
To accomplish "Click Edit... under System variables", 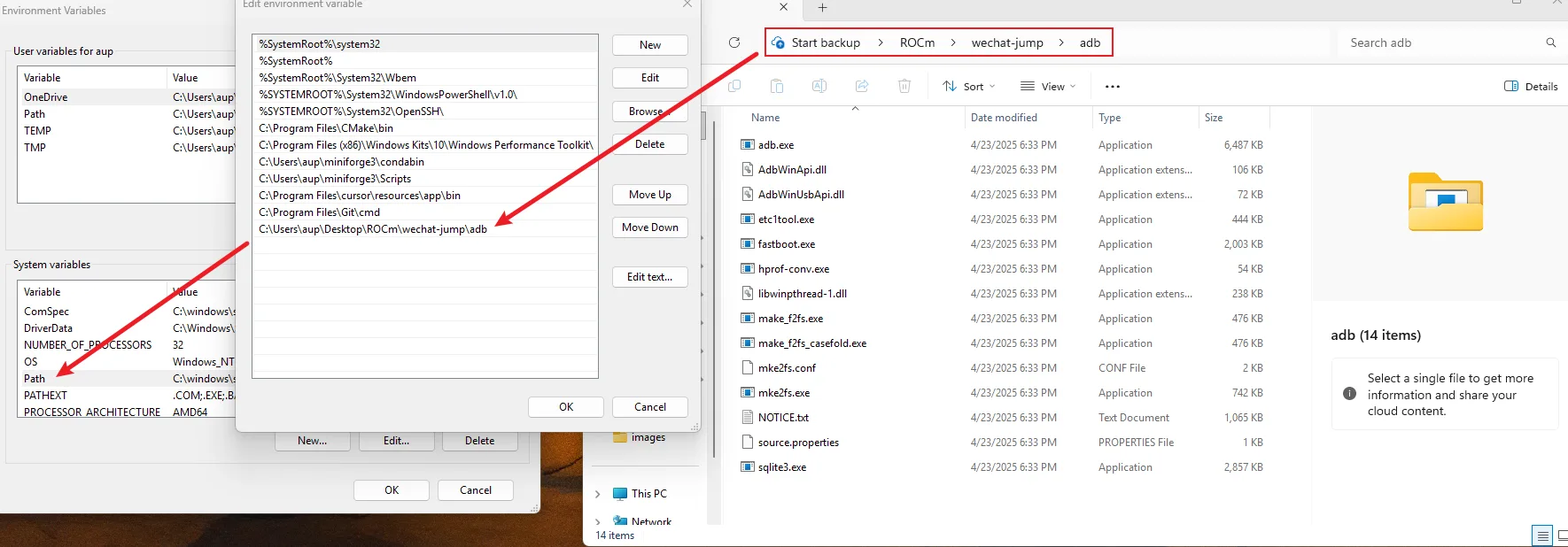I will coord(396,441).
